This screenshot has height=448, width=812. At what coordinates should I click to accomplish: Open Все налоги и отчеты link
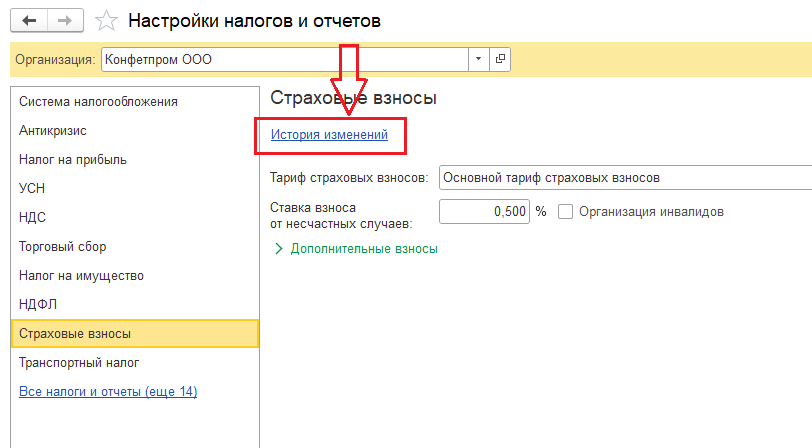pos(108,392)
